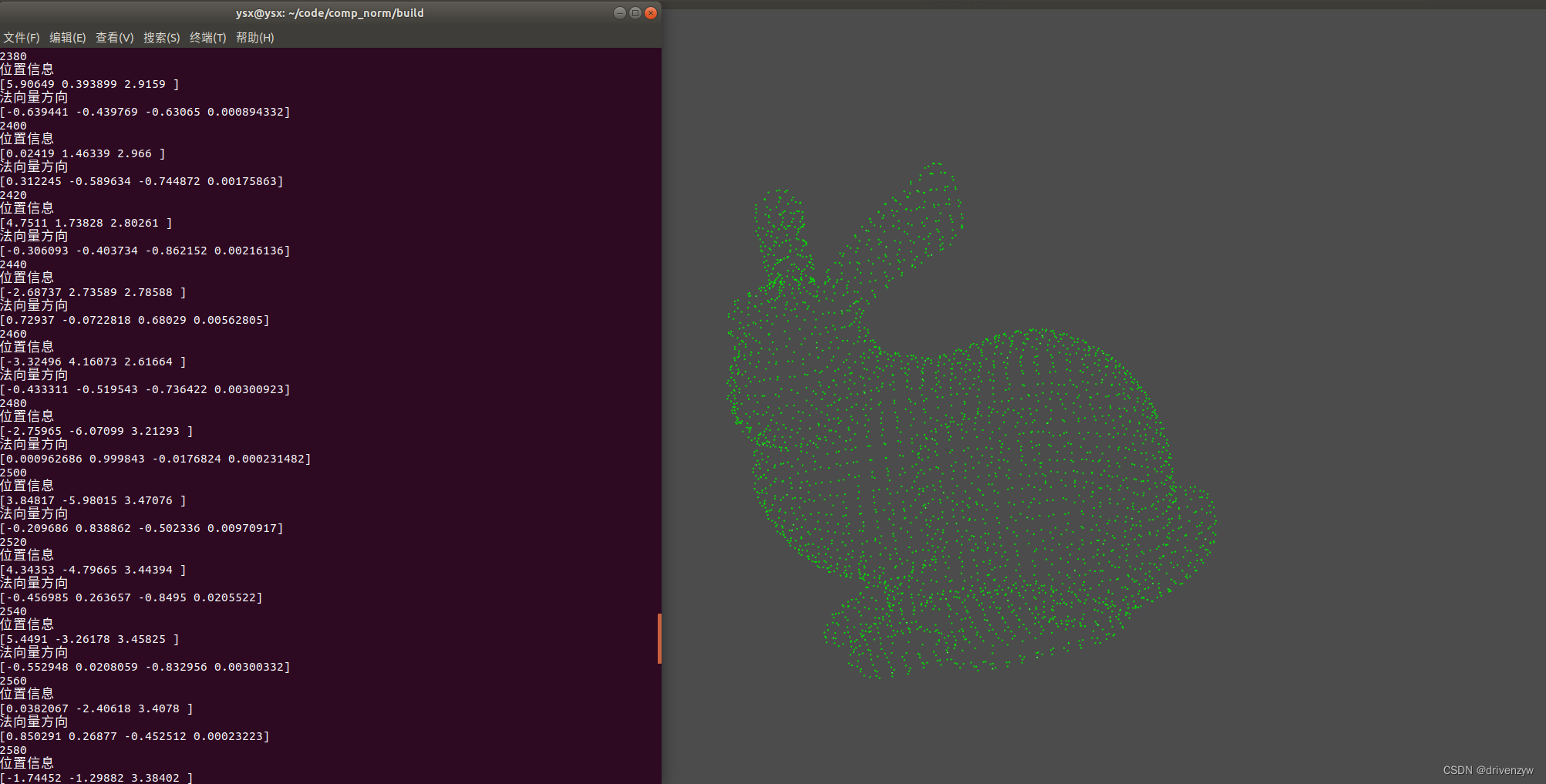This screenshot has height=784, width=1546.
Task: Click index line 2420
Action: coord(13,195)
